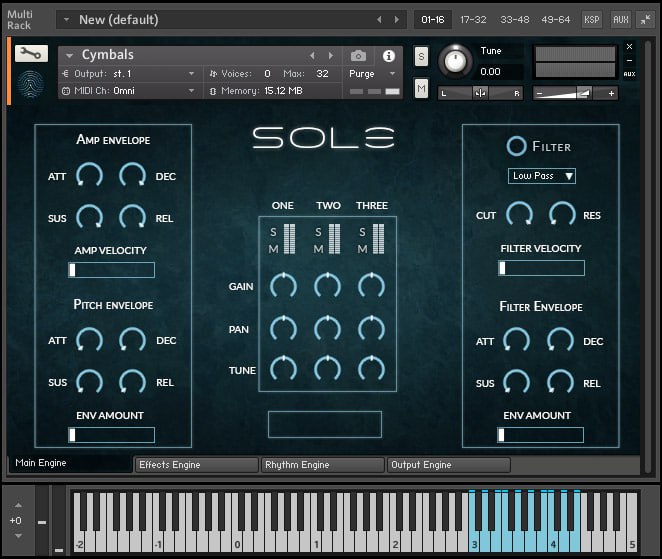Click the wrench edit instrument icon
The height and width of the screenshot is (559, 662).
[x=30, y=54]
